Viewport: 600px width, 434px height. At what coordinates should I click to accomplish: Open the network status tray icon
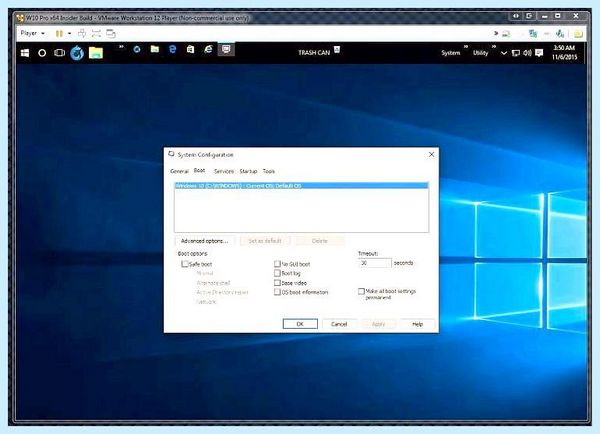[516, 53]
